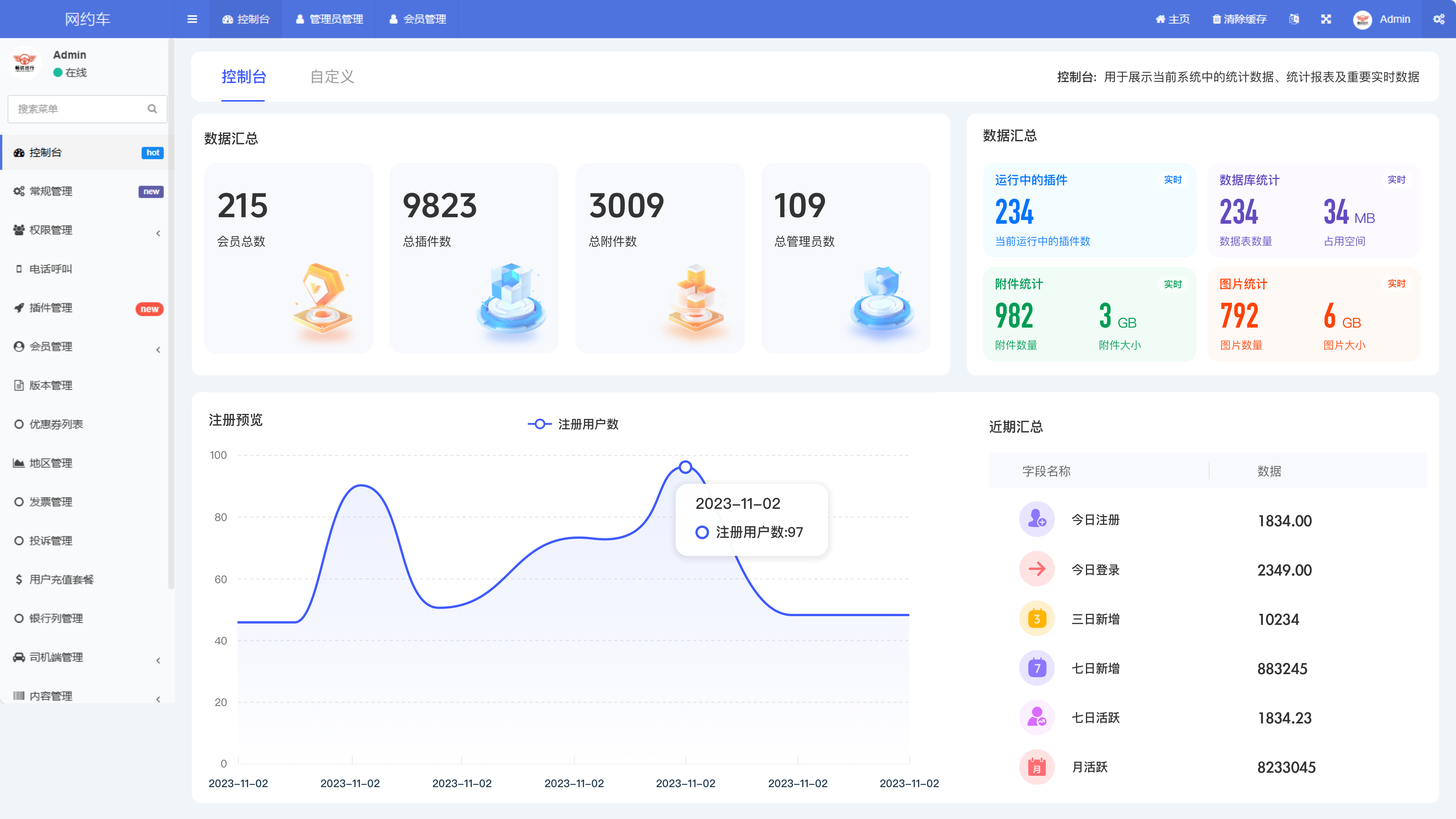Viewport: 1456px width, 819px height.
Task: Click the 三日新增 calendar icon
Action: click(x=1037, y=618)
